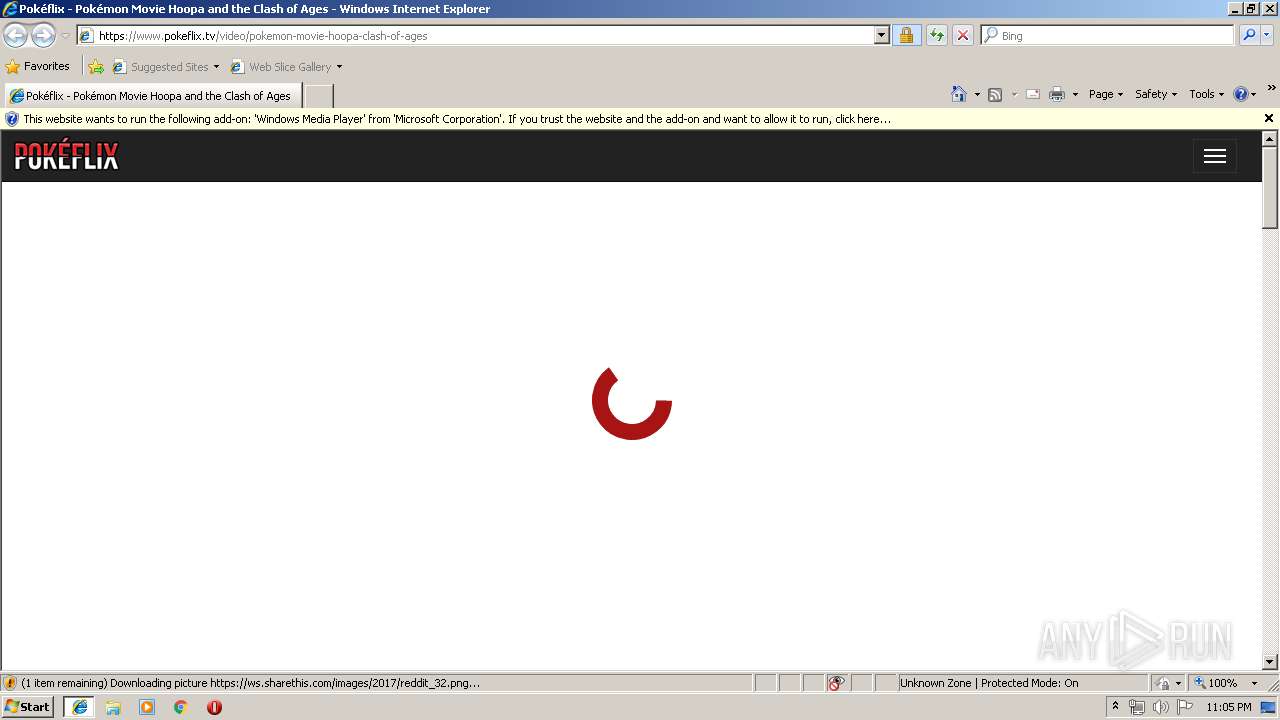Click the vertical scrollbar thumb
1280x720 pixels.
(1270, 188)
